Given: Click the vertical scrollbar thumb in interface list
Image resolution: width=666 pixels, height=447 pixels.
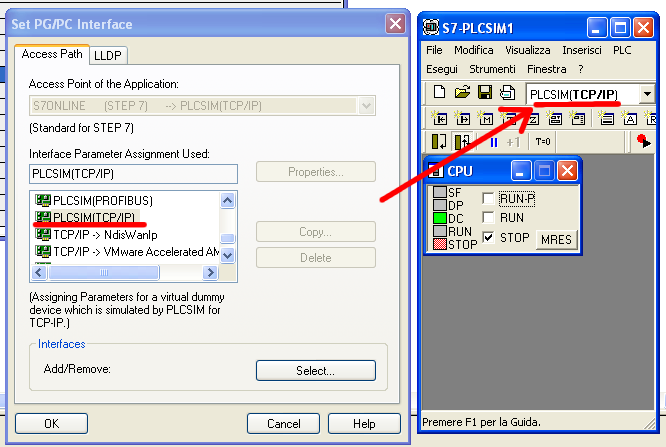Looking at the screenshot, I should click(228, 238).
